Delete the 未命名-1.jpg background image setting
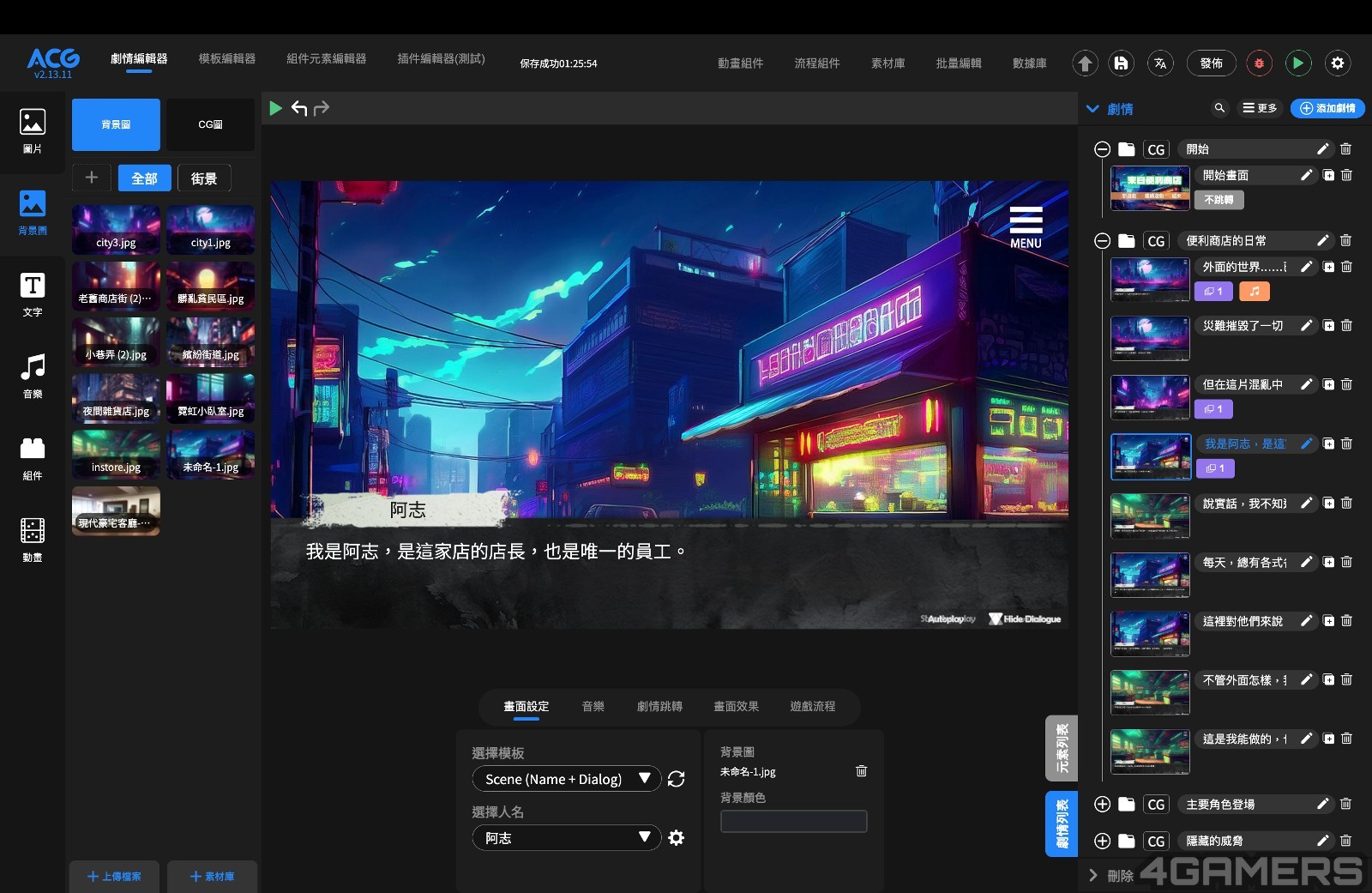 coord(861,771)
